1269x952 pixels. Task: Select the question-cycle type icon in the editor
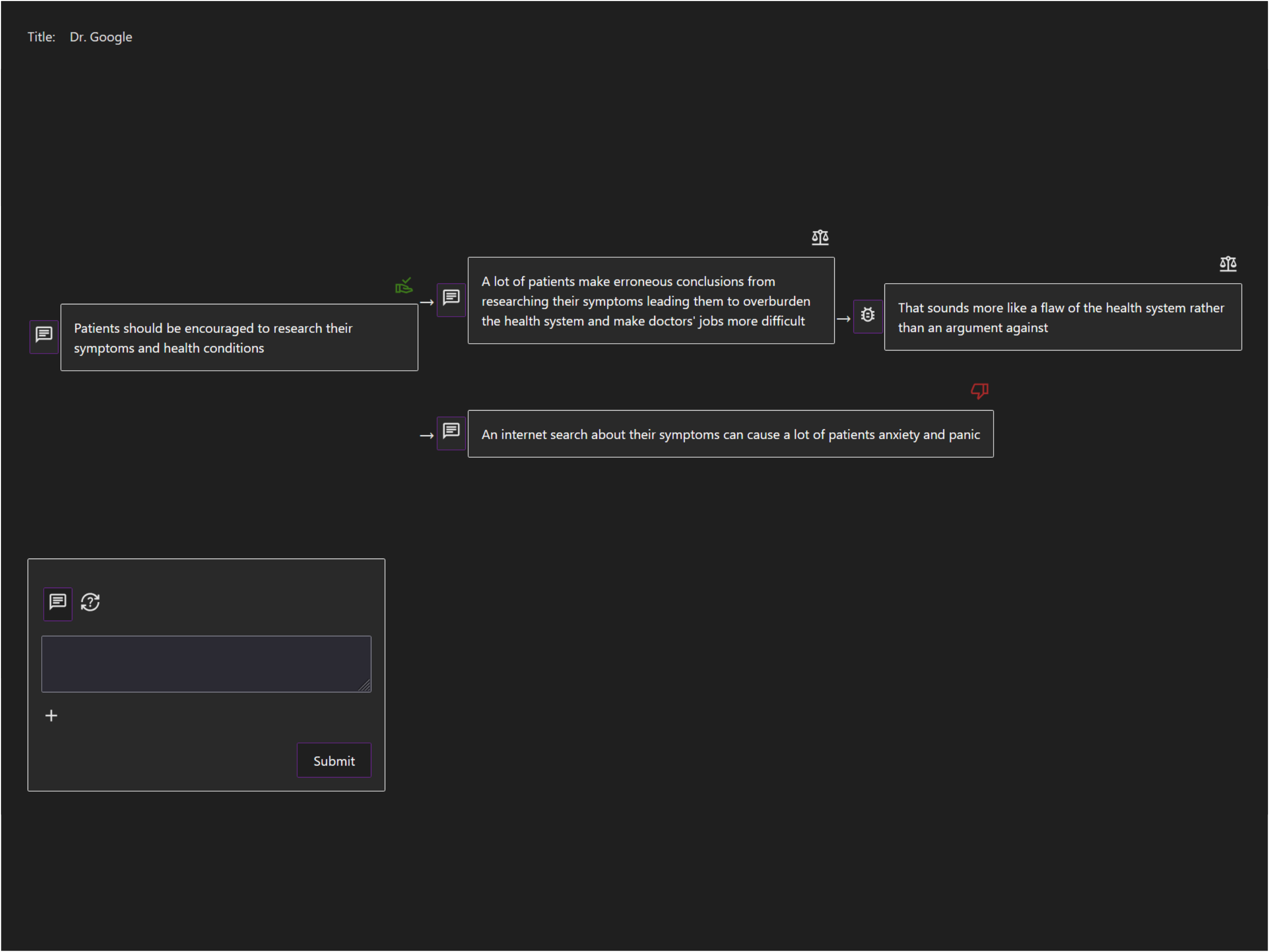click(91, 603)
